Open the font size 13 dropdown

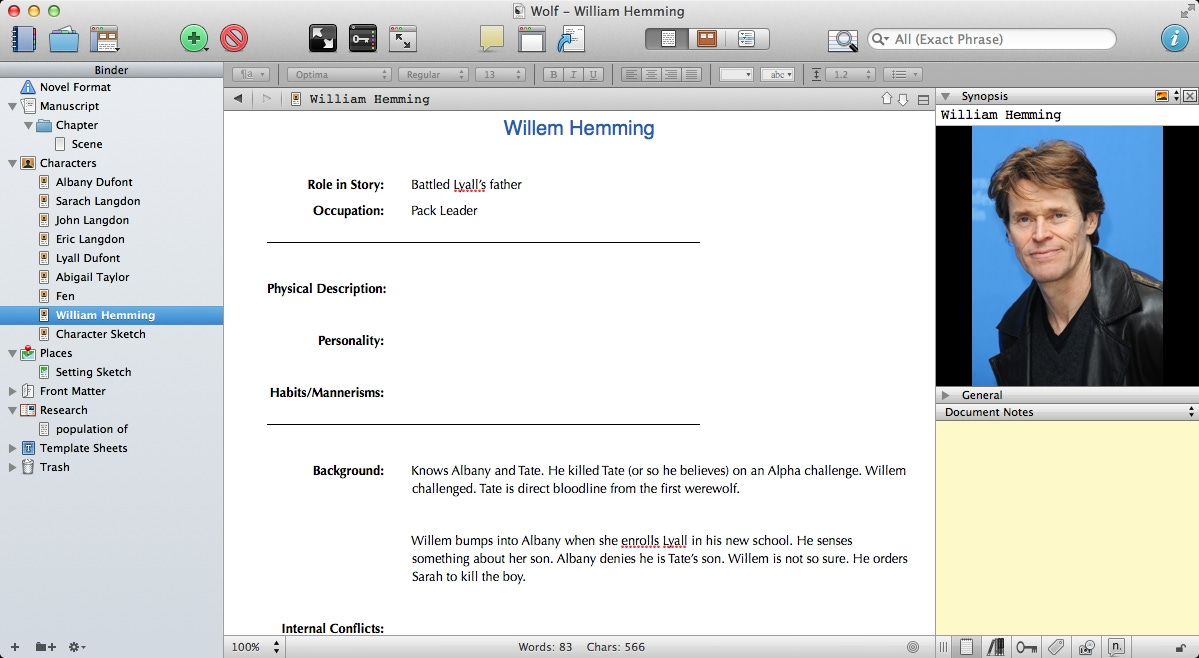(x=500, y=74)
